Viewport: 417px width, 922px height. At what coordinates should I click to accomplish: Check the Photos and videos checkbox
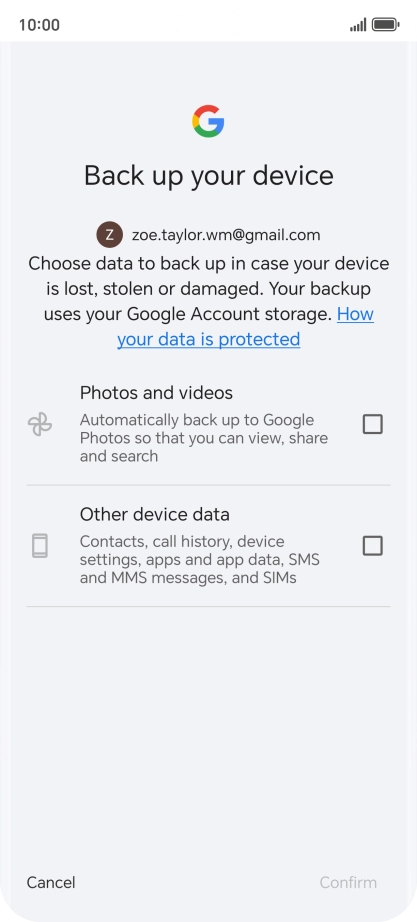(372, 424)
